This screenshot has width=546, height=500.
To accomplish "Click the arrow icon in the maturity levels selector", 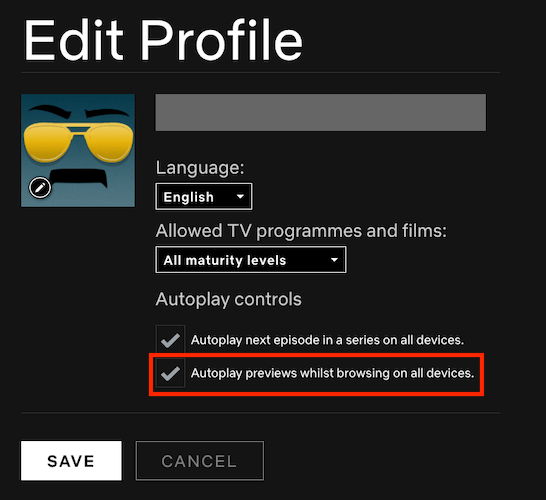I will (x=334, y=260).
